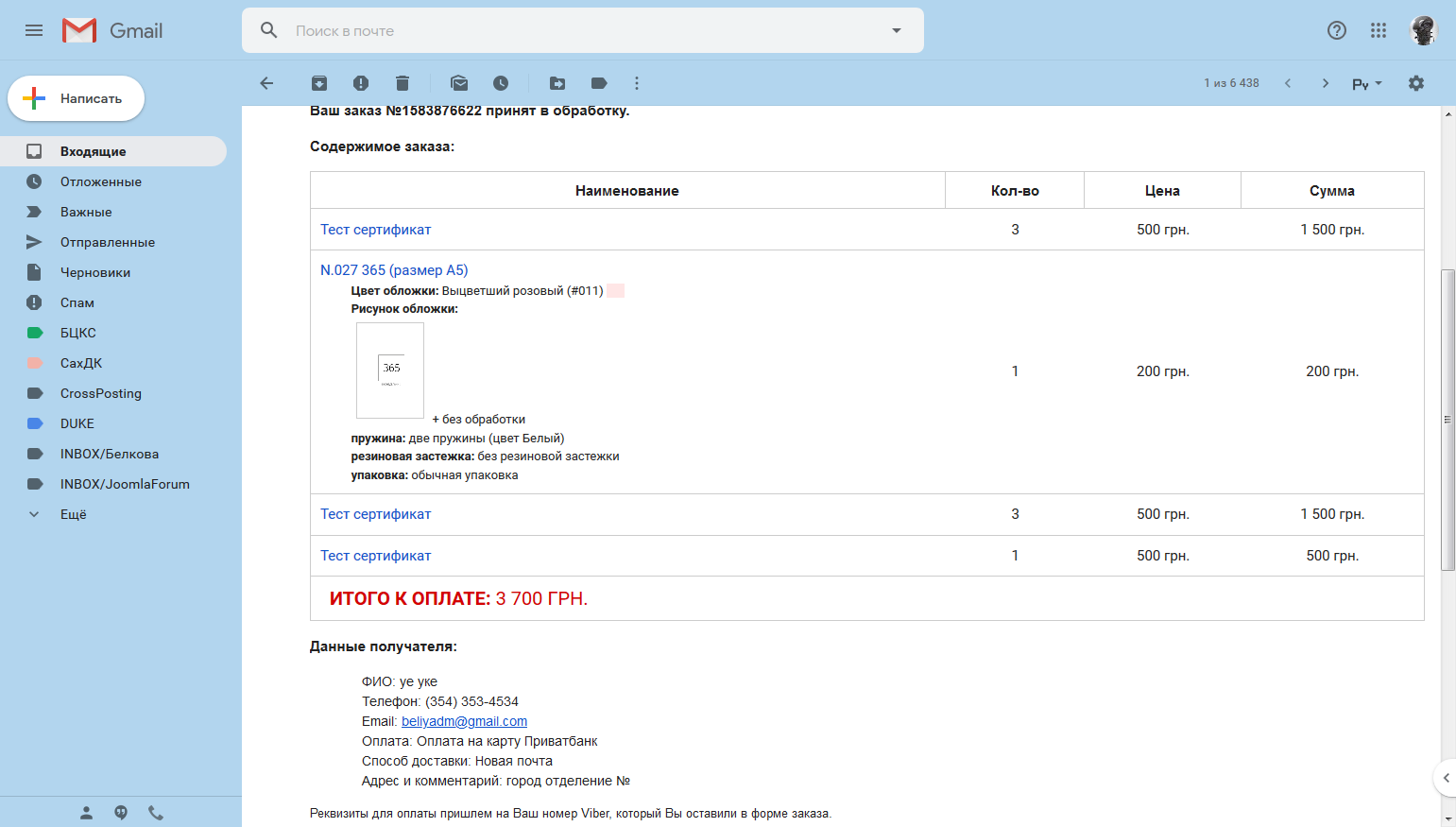Viewport: 1456px width, 827px height.
Task: Snooze this email with clock icon
Action: [x=501, y=83]
